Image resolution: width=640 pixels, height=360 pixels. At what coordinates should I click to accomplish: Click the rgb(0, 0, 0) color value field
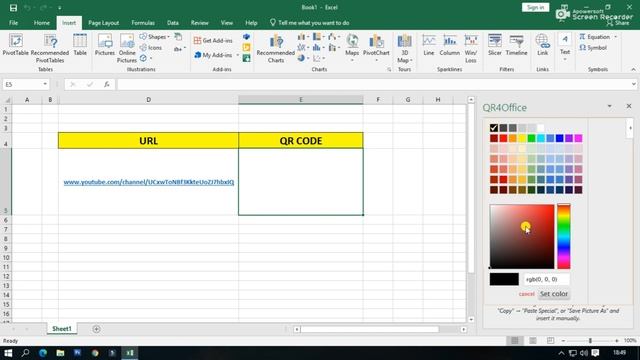coord(547,279)
